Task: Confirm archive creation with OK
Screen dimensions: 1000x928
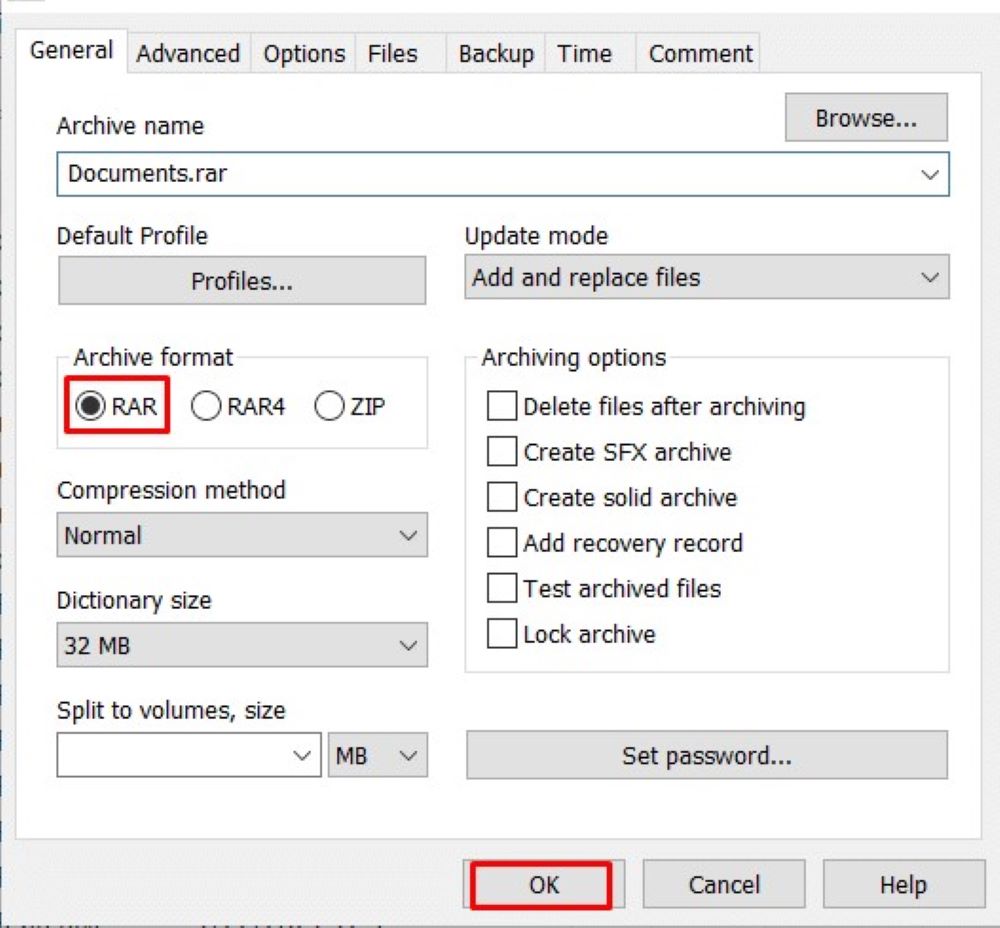Action: point(541,885)
